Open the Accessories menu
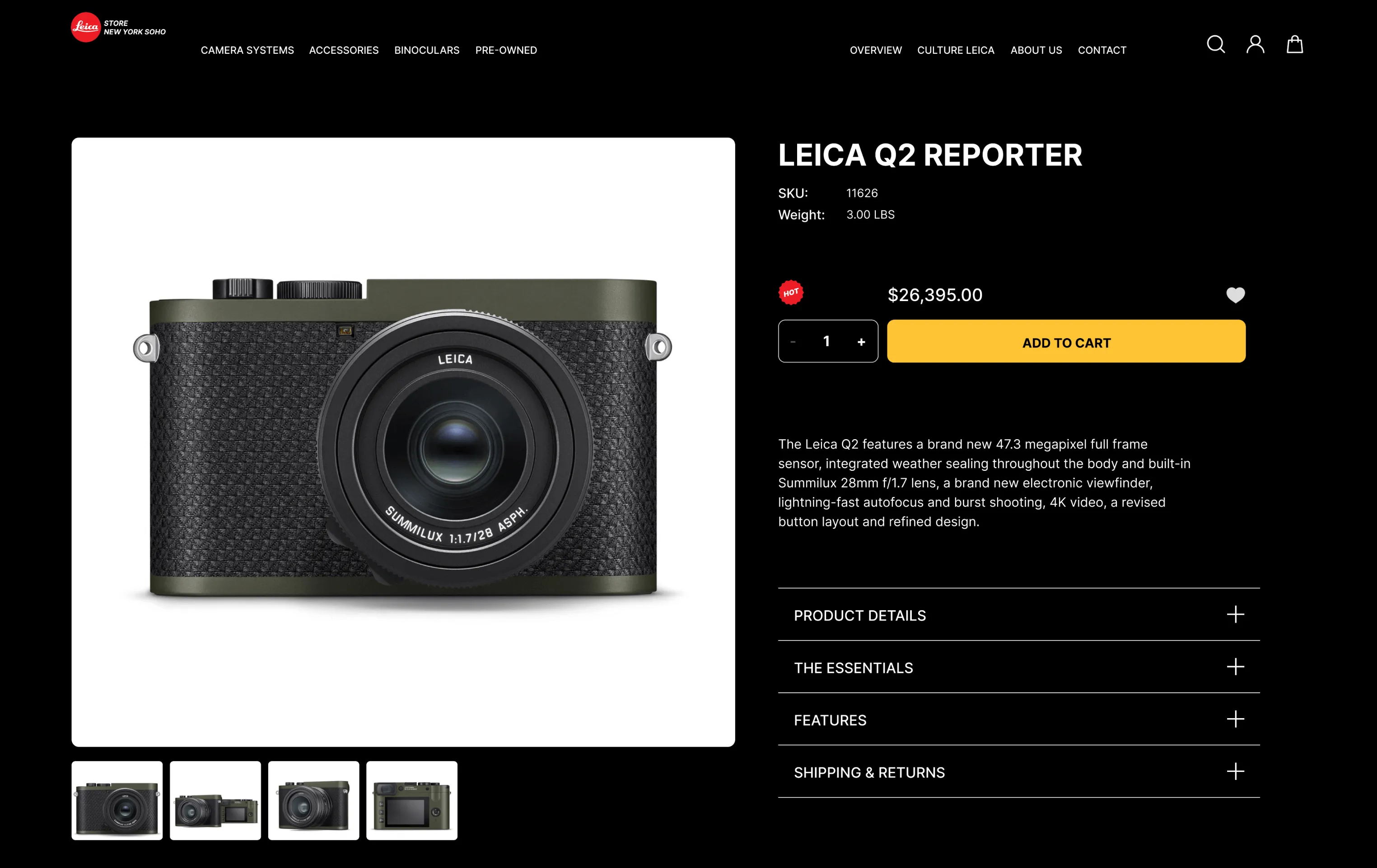 [x=344, y=50]
